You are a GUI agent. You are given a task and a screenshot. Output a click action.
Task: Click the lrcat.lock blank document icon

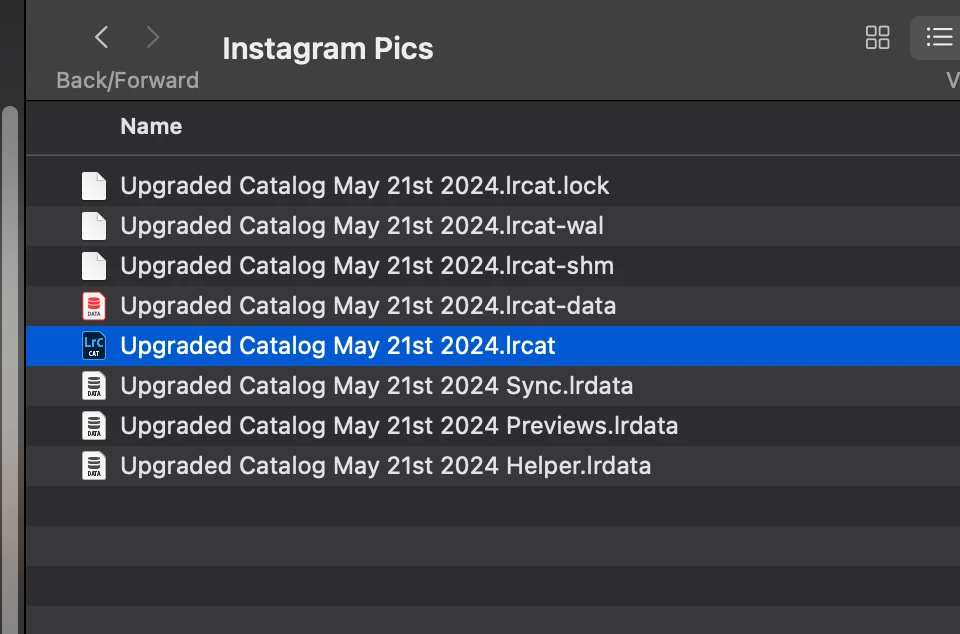pyautogui.click(x=93, y=186)
